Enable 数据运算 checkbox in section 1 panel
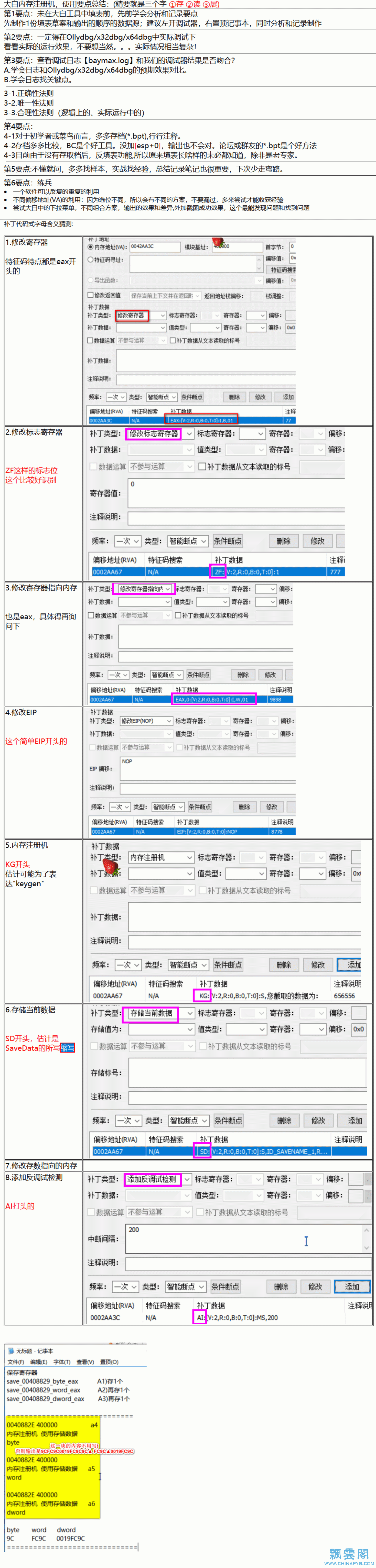376x1568 pixels. pyautogui.click(x=90, y=341)
